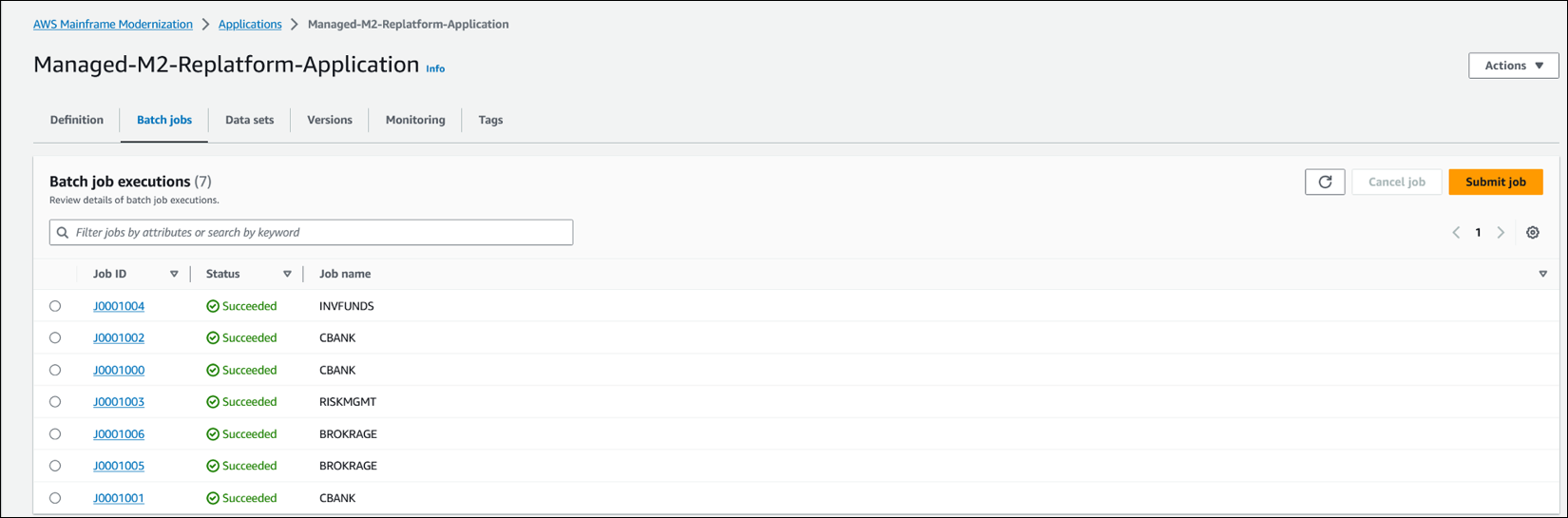Open table preferences gear icon
Viewport: 1568px width, 518px height.
[1533, 233]
